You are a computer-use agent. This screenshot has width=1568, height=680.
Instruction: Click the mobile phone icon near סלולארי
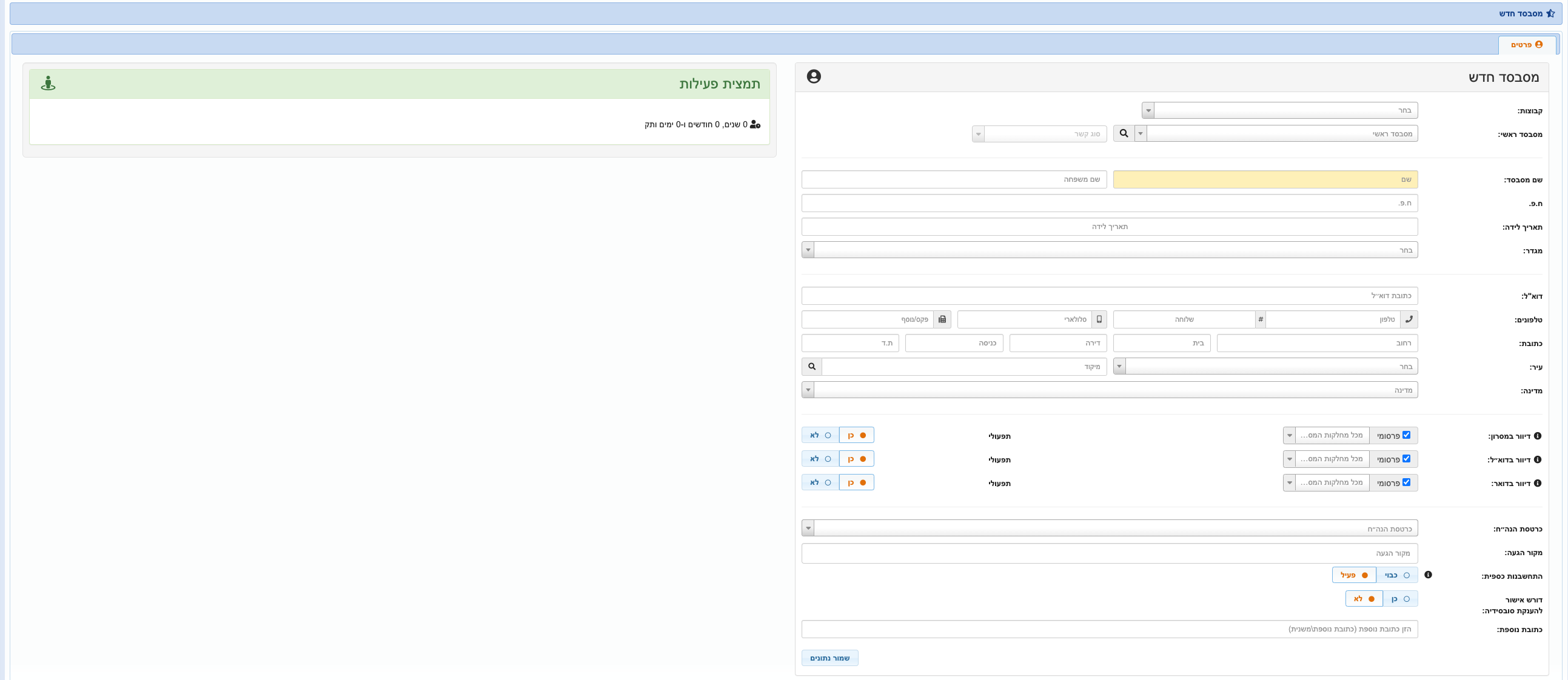1099,319
